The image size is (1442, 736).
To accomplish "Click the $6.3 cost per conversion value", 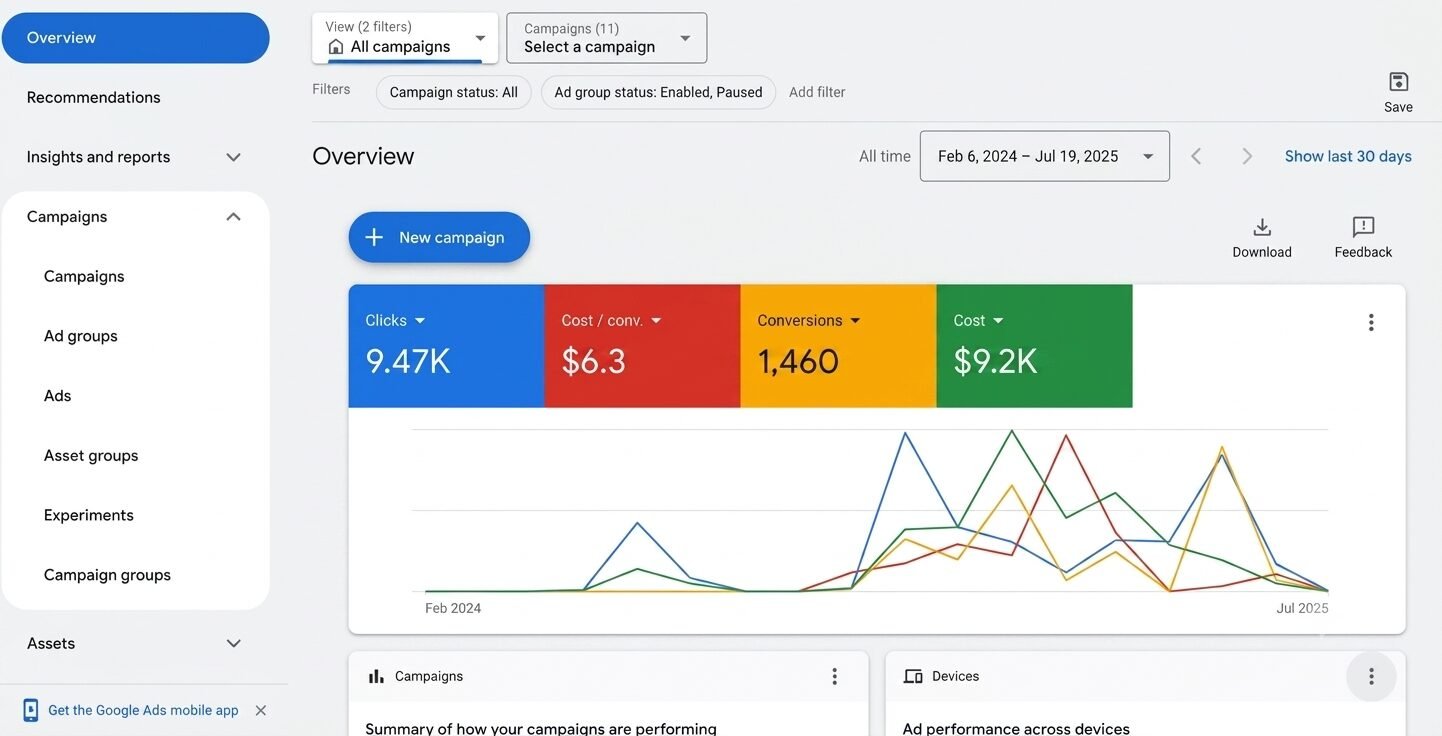I will pyautogui.click(x=594, y=361).
